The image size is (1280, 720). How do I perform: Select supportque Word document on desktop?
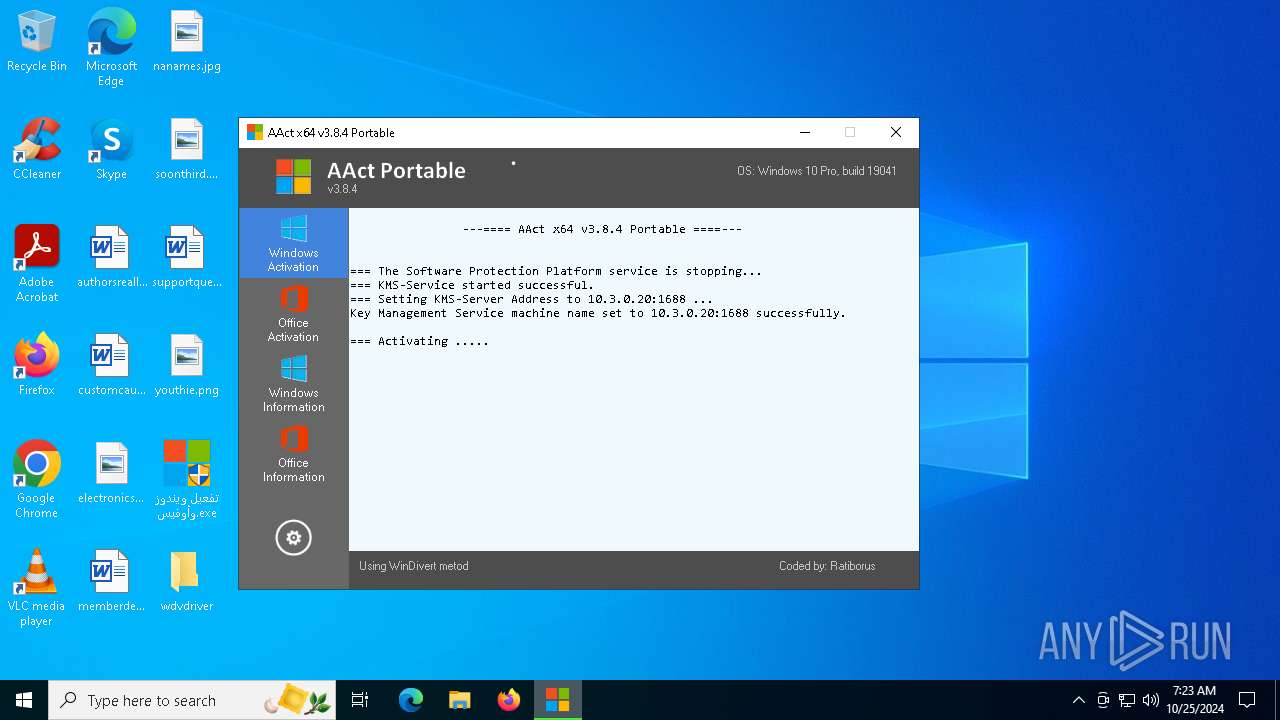[x=187, y=258]
